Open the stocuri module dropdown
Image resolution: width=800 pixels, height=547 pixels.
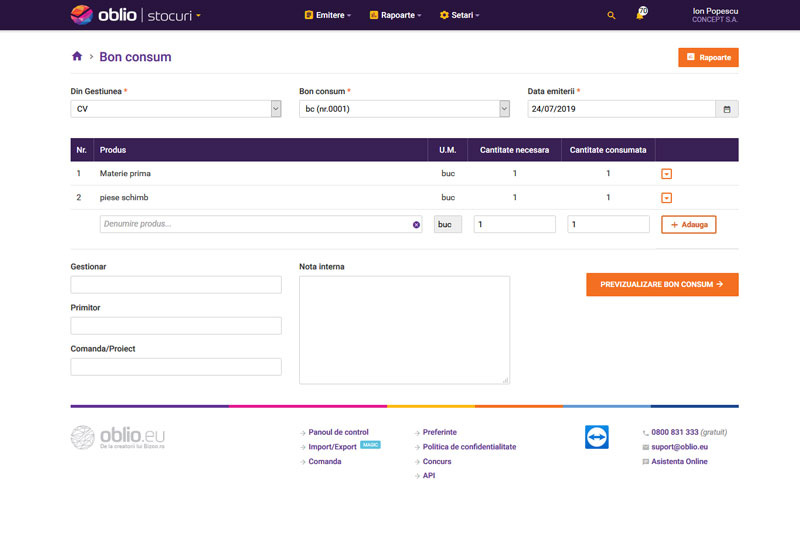pos(173,16)
